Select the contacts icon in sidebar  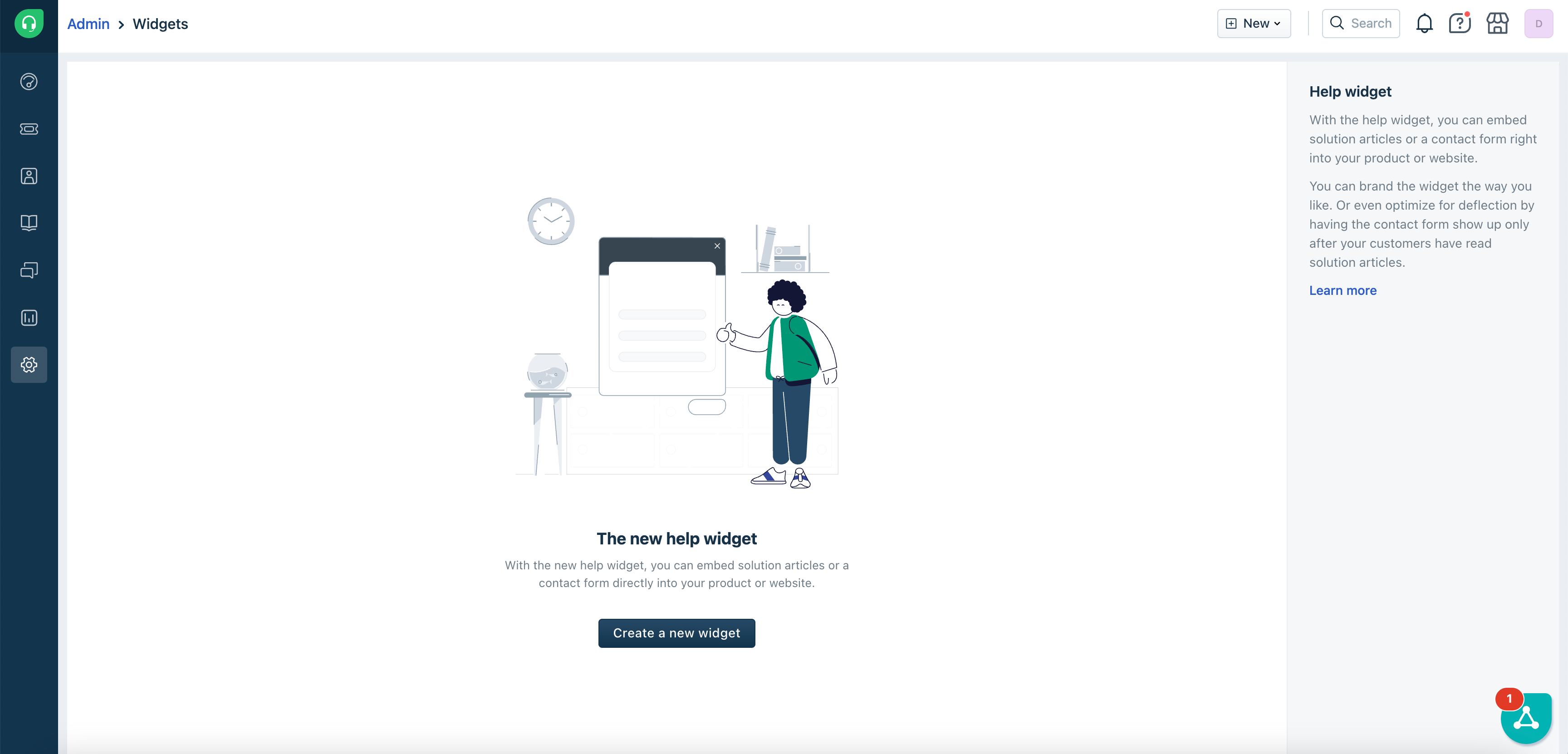pyautogui.click(x=28, y=176)
